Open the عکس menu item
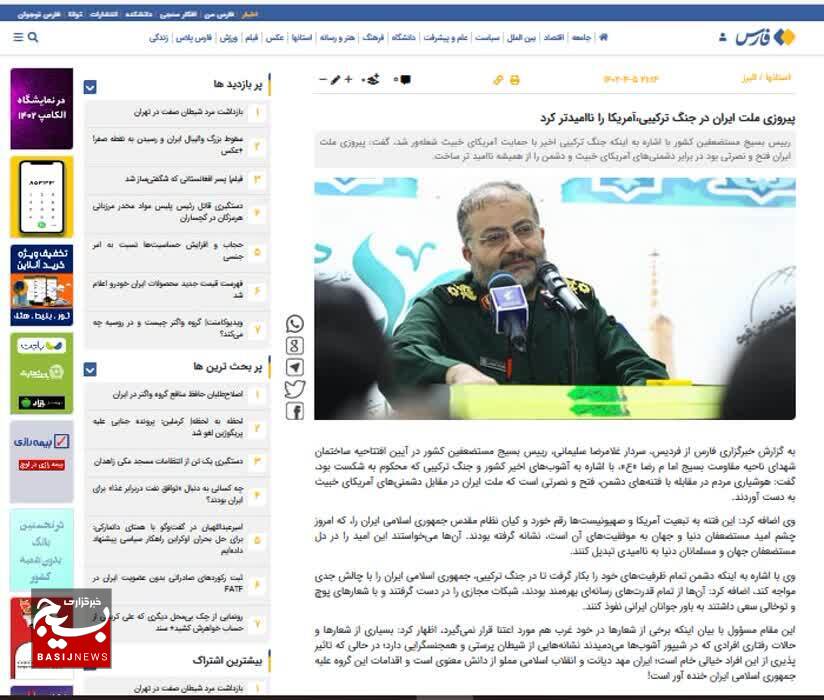 point(274,37)
